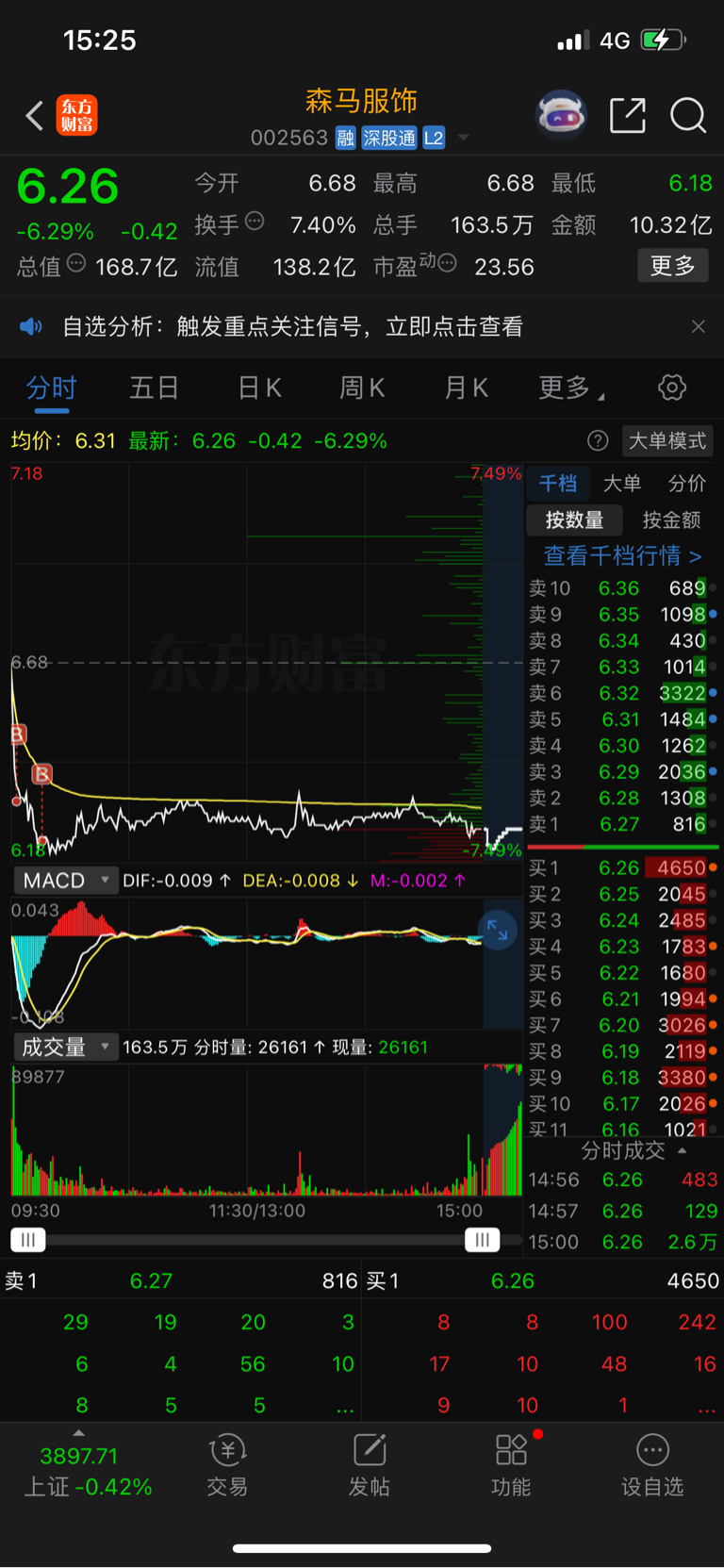Open the 功能 functions icon
The image size is (724, 1568).
[511, 1465]
